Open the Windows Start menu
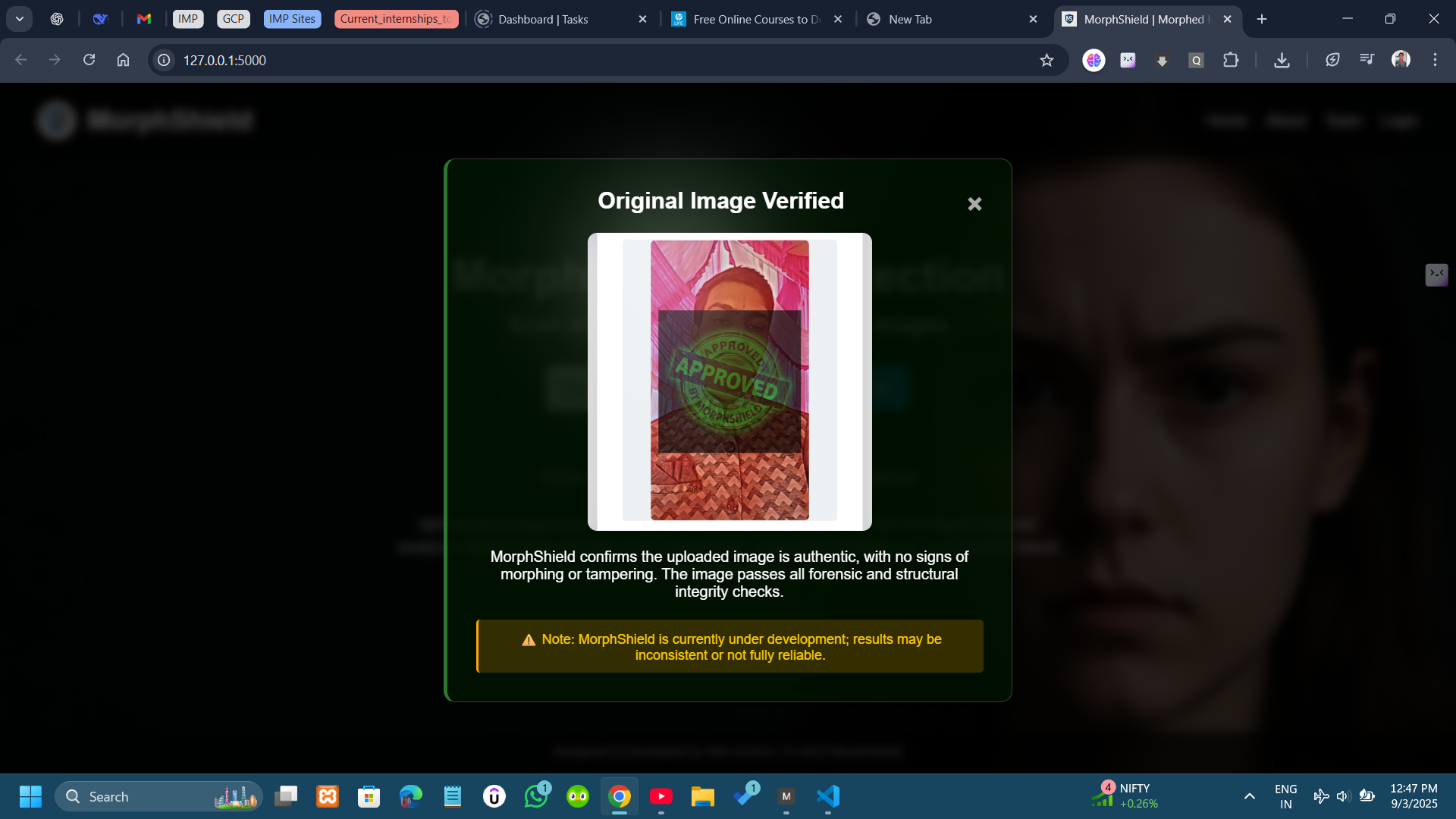This screenshot has height=819, width=1456. [x=30, y=796]
